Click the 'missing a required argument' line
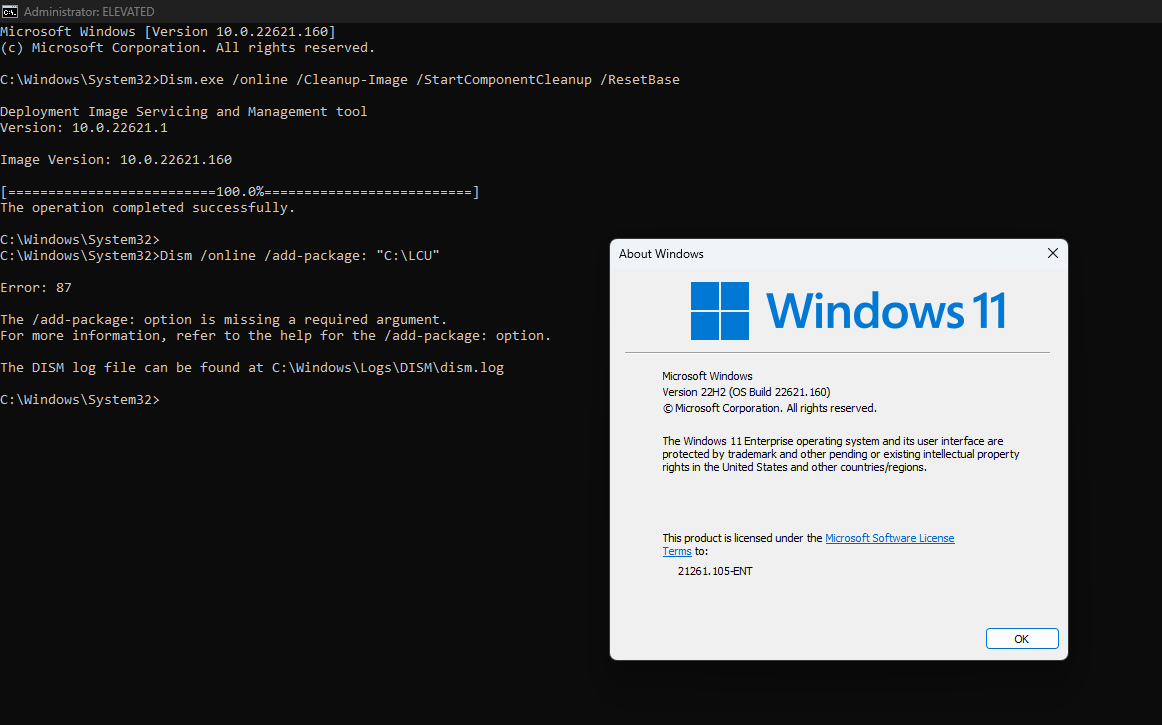Screen dimensions: 1162x725 224,320
